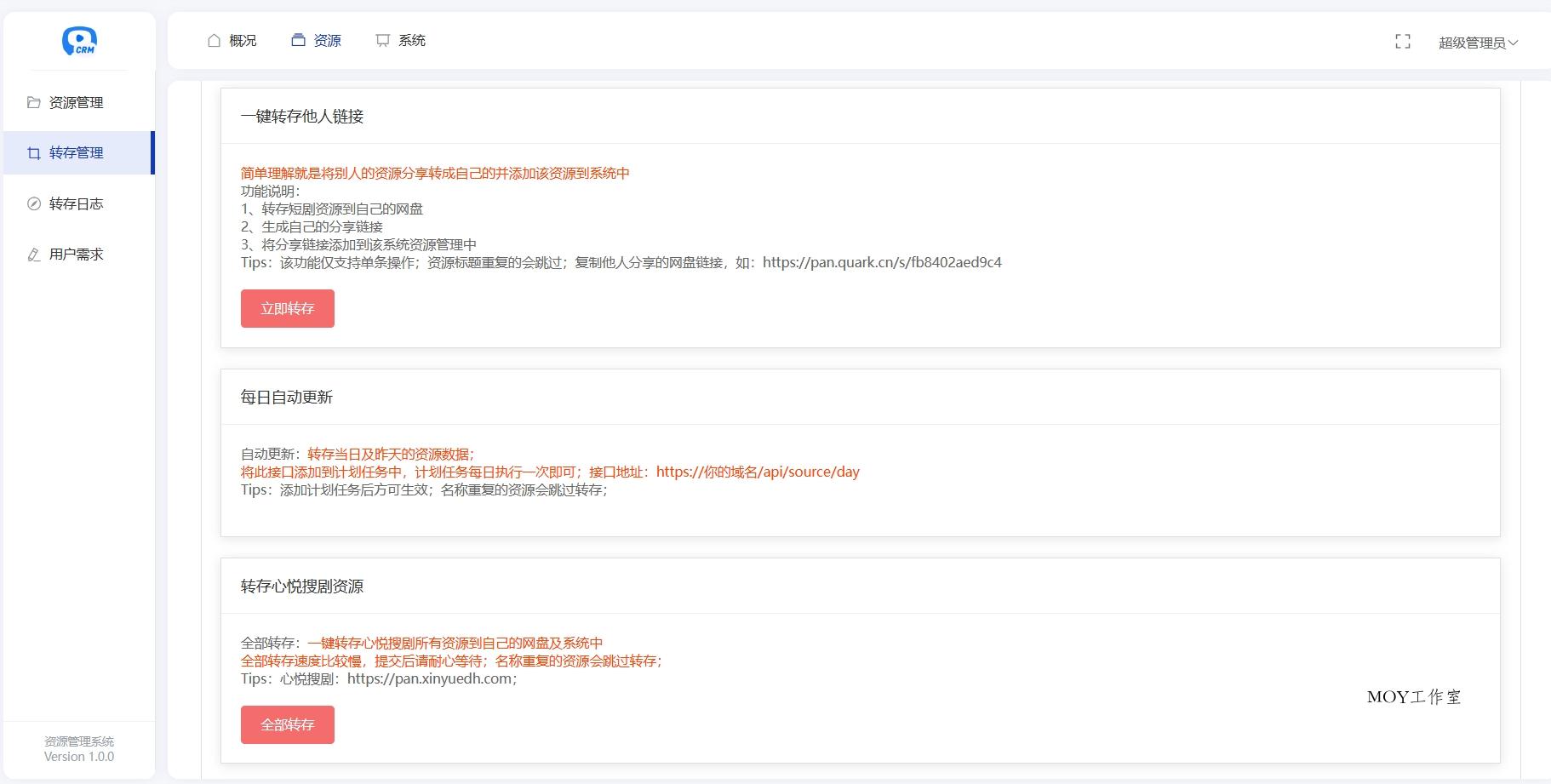Click the Version 1.0.0 footer text
The image size is (1551, 784).
click(79, 757)
